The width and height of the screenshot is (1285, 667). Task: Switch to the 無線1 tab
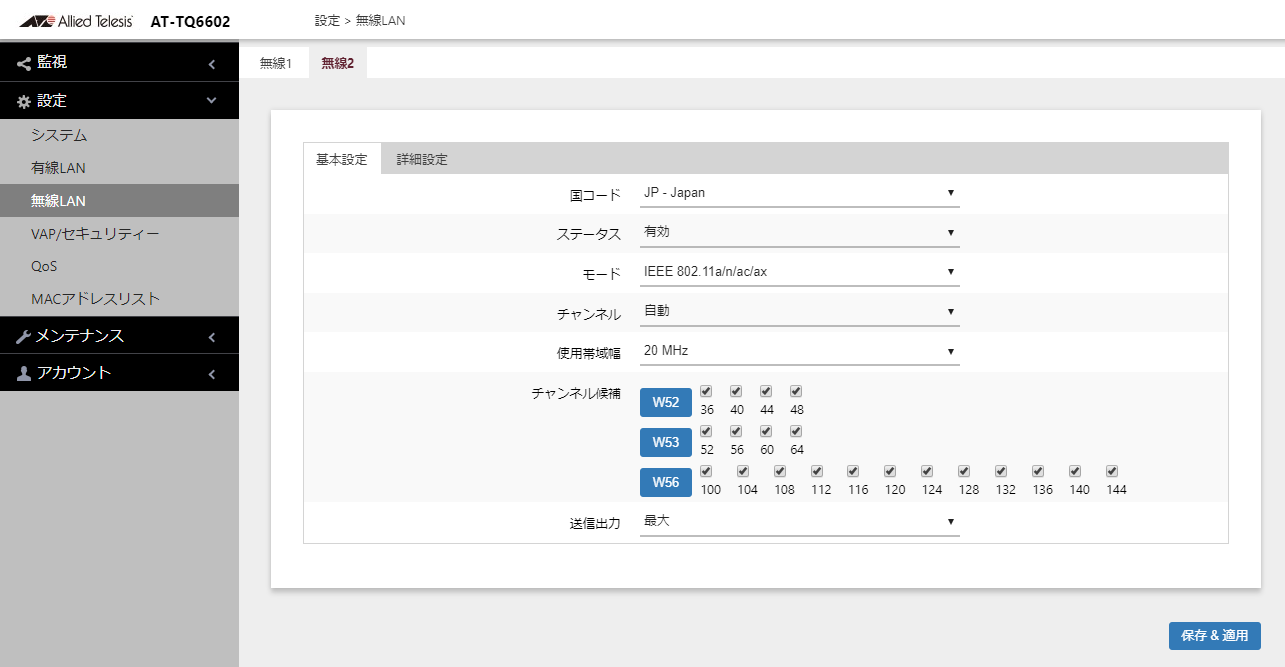[275, 63]
